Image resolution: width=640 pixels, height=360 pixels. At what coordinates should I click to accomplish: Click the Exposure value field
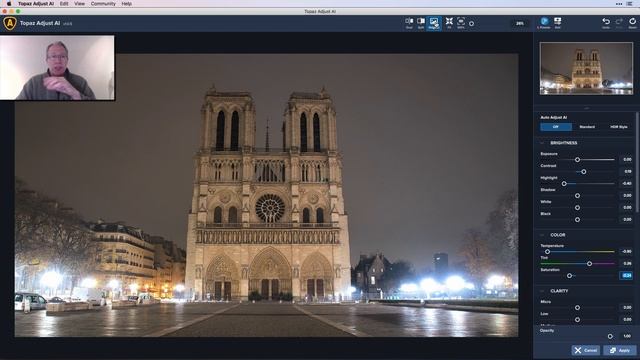627,160
